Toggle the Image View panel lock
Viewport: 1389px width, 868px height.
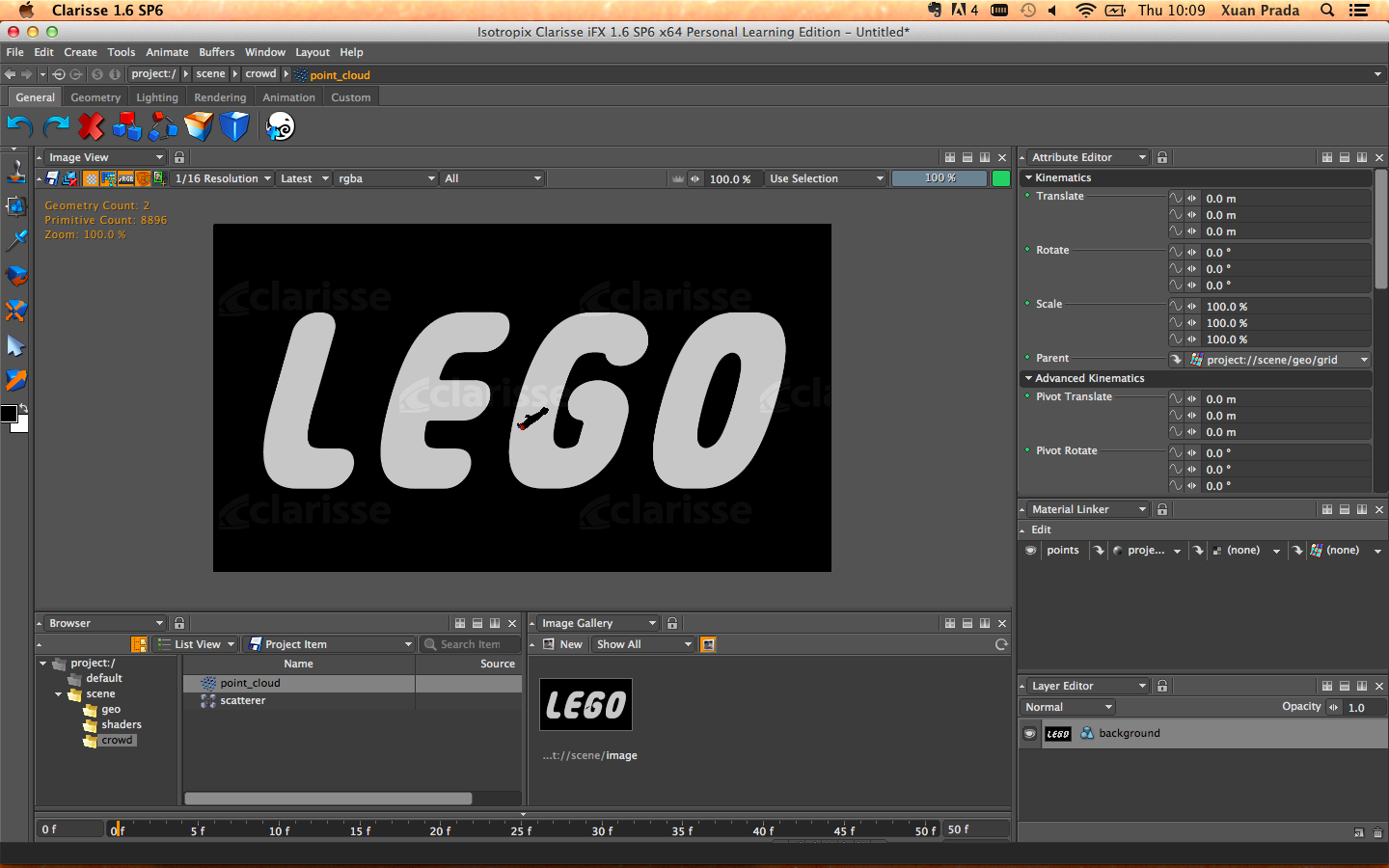(179, 157)
